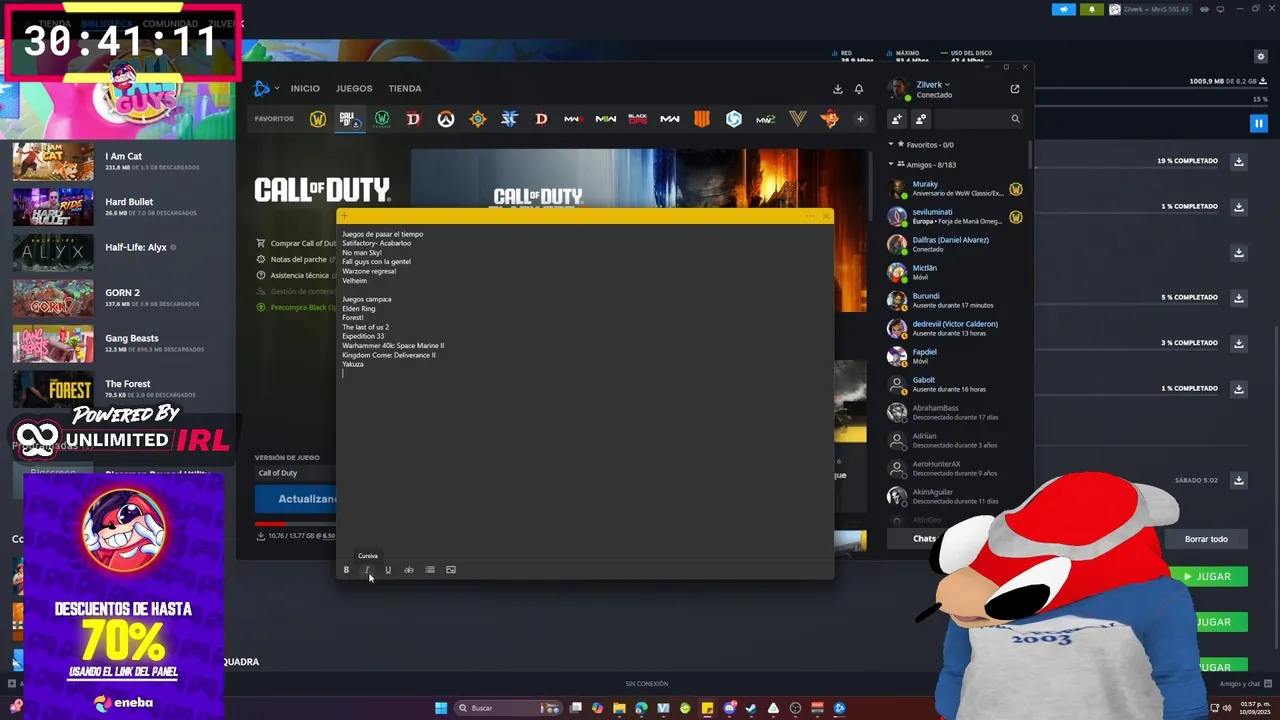Open Notas del parche link
Screen dimensions: 1280x720
(x=296, y=259)
